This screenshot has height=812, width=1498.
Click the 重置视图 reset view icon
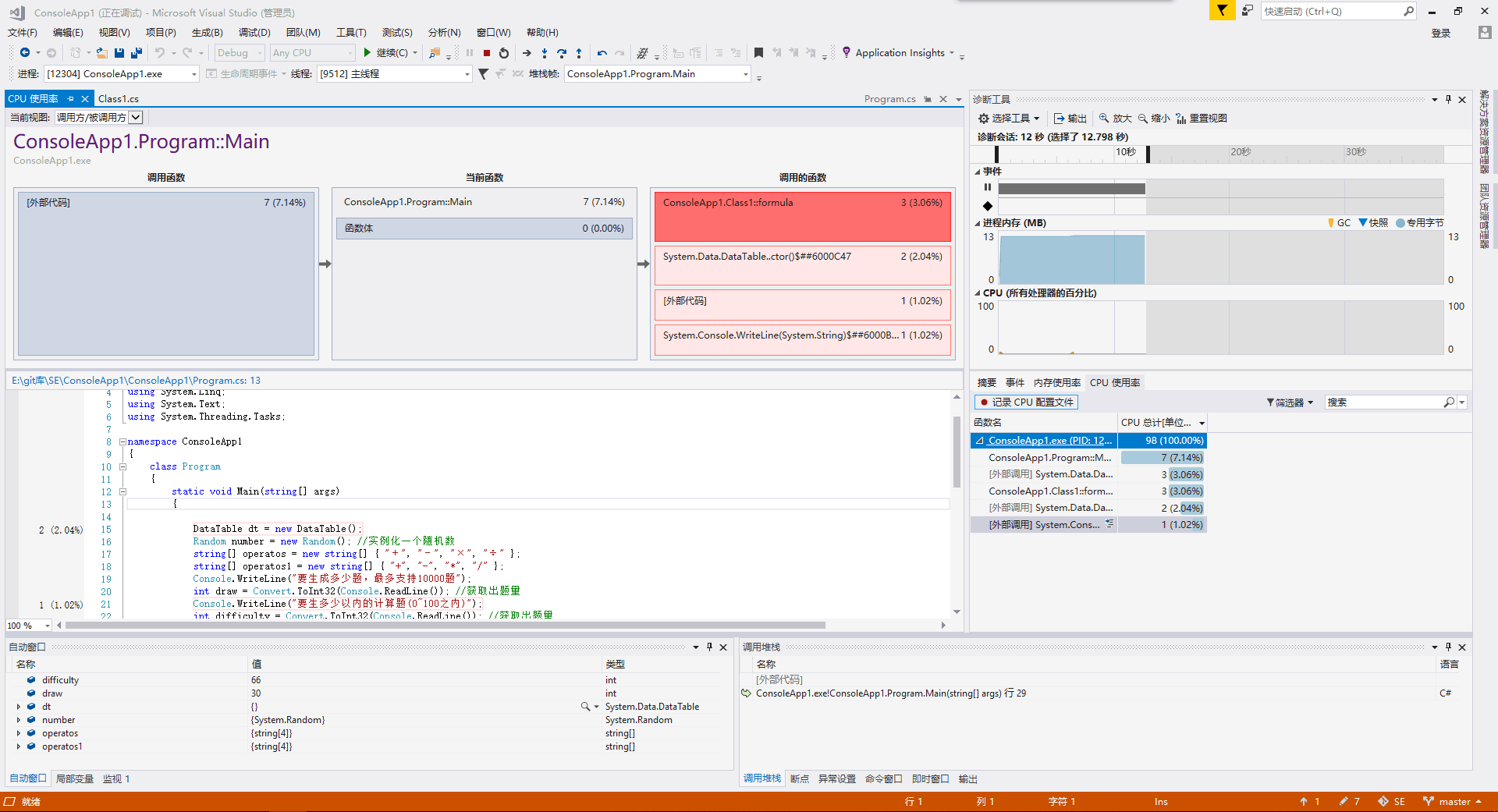tap(1180, 119)
